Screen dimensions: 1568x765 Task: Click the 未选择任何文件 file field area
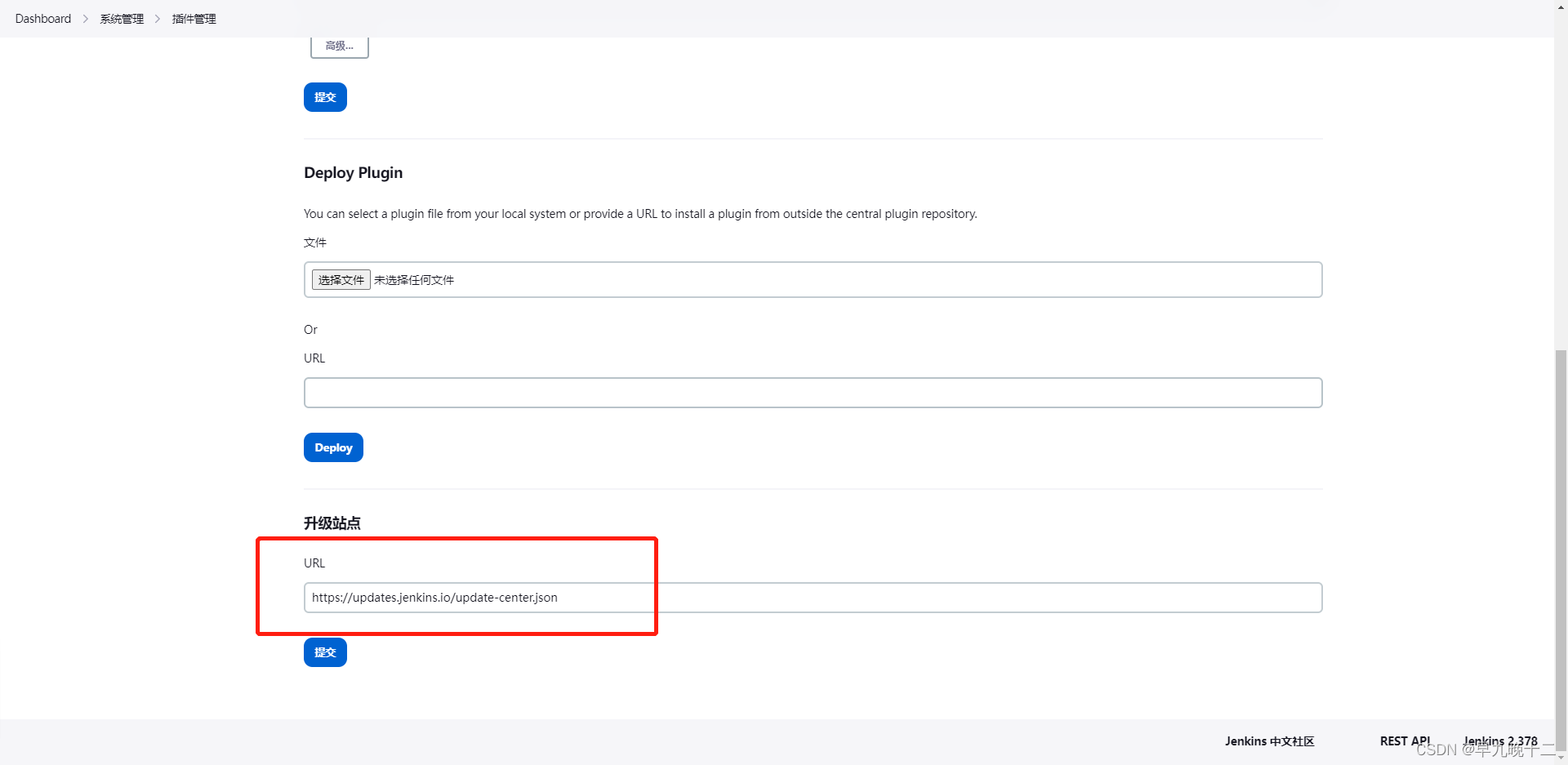point(414,280)
